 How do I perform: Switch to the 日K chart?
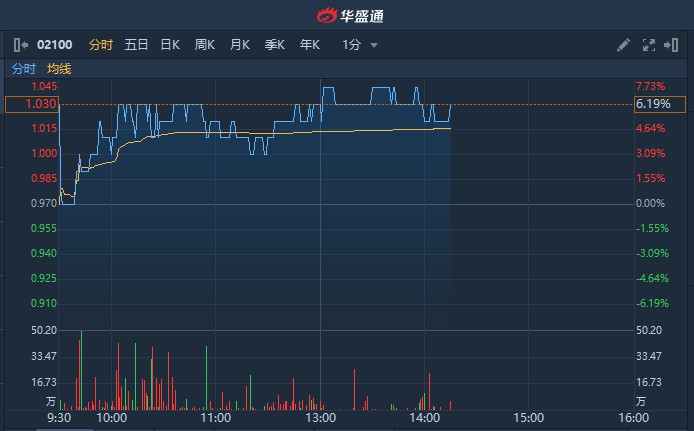pos(170,45)
